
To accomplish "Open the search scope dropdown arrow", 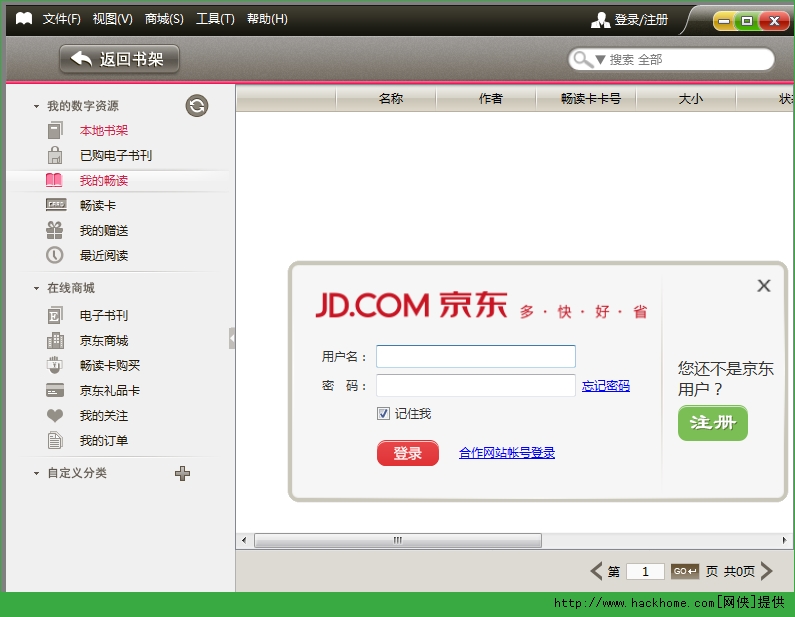I will click(x=600, y=60).
